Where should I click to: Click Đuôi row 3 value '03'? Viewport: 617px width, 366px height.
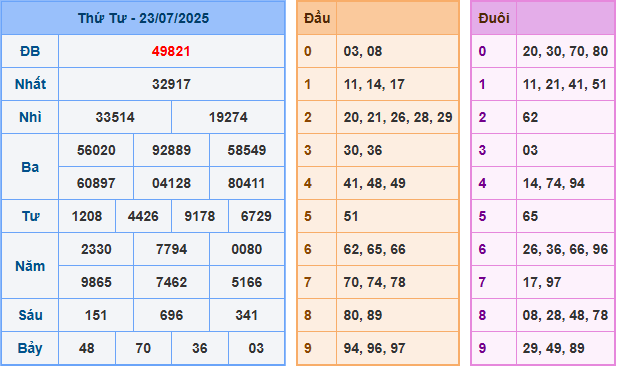pos(530,150)
